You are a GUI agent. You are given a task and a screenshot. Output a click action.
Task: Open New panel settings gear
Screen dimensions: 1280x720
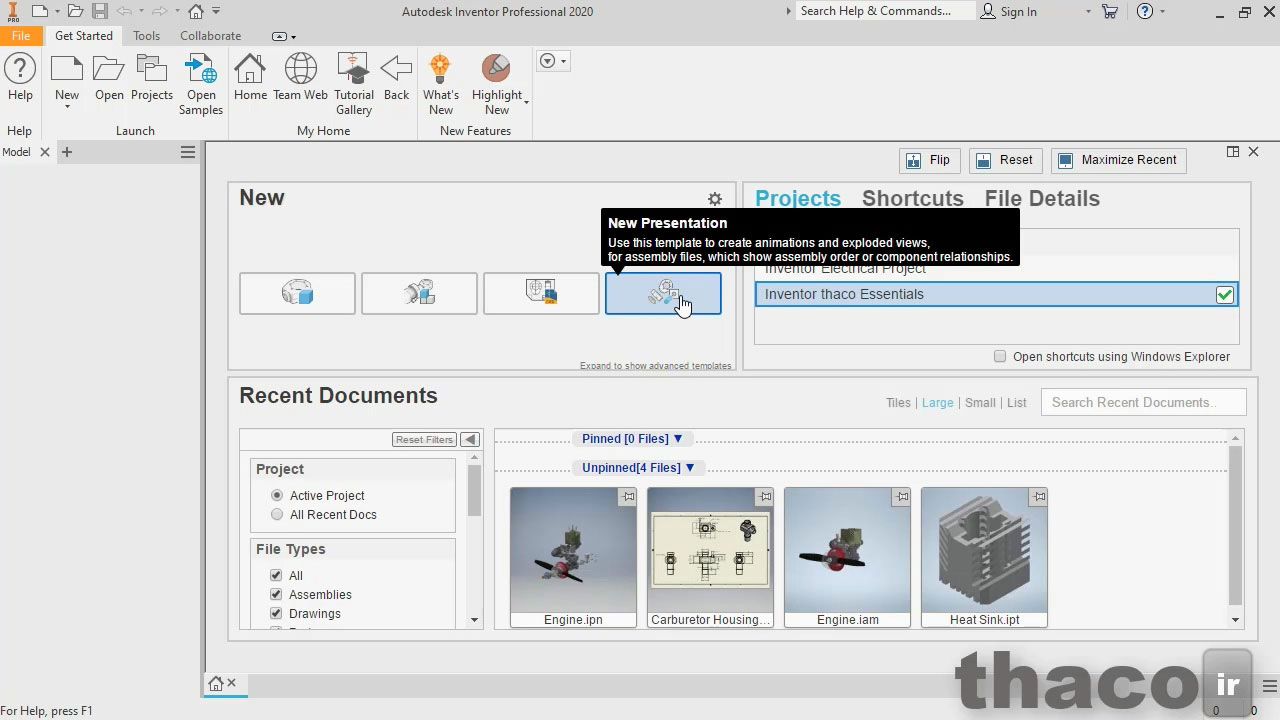(715, 199)
